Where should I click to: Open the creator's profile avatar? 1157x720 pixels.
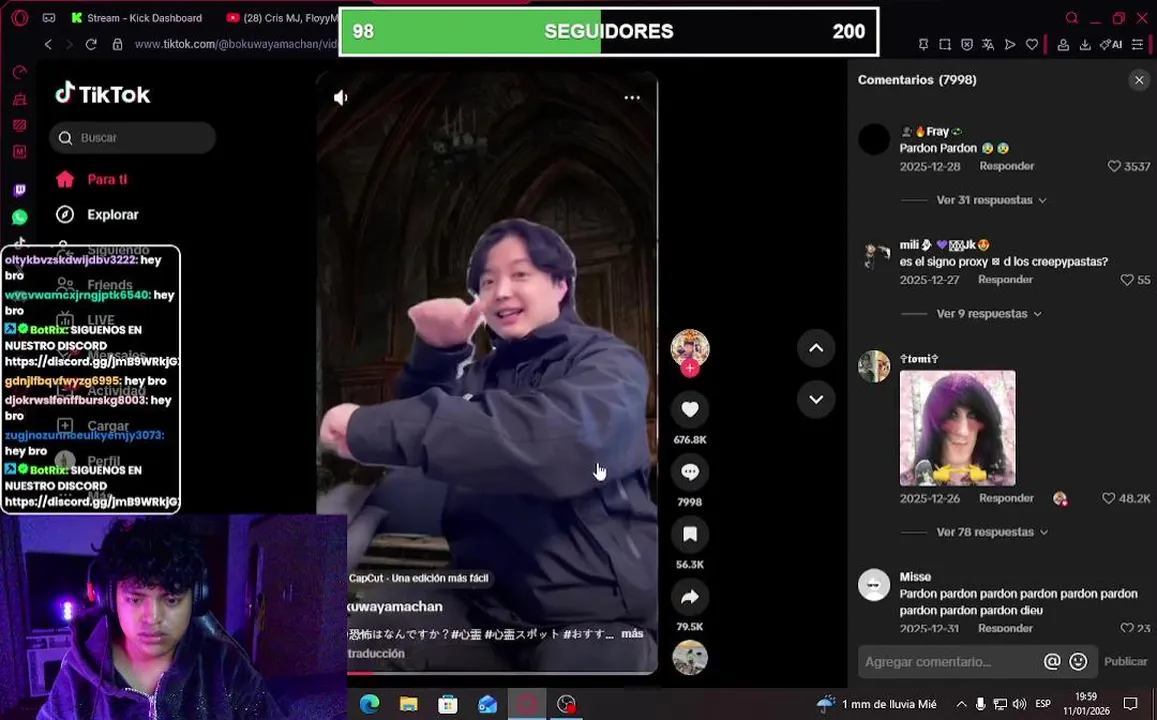pos(690,348)
